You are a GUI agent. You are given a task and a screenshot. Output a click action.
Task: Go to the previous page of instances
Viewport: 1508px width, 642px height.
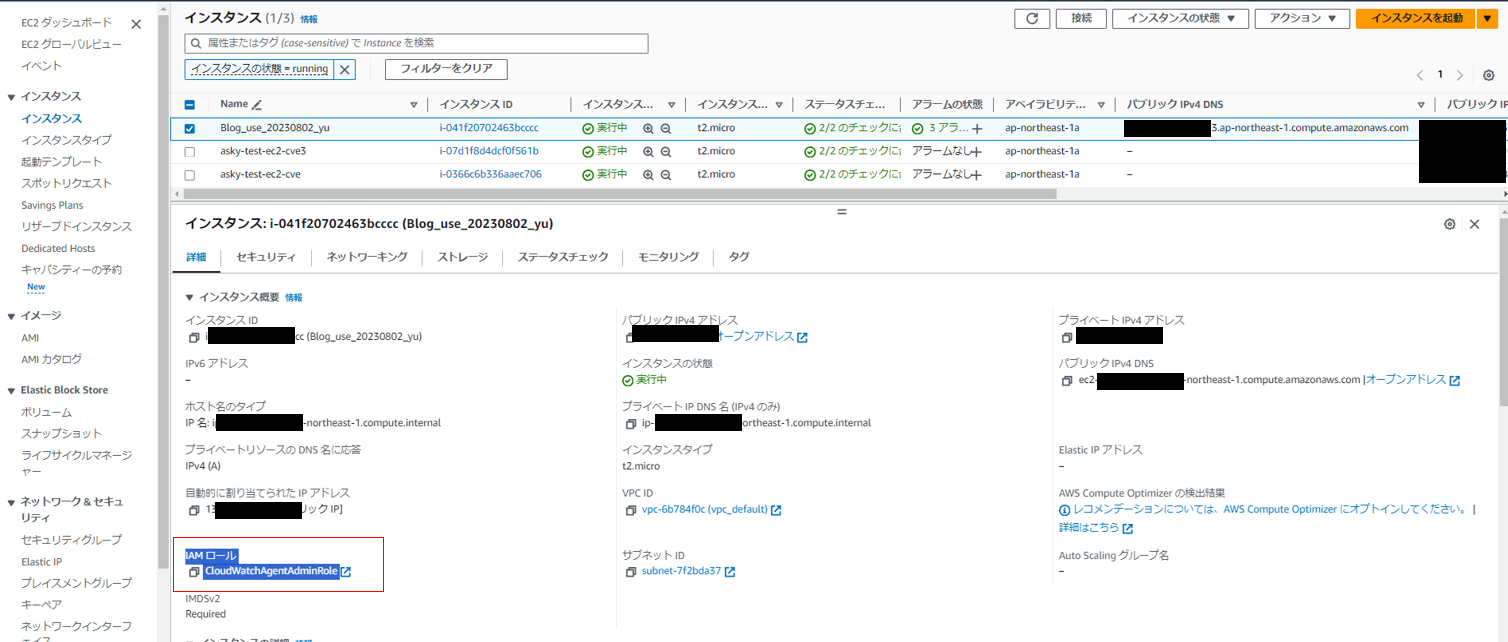point(1420,75)
